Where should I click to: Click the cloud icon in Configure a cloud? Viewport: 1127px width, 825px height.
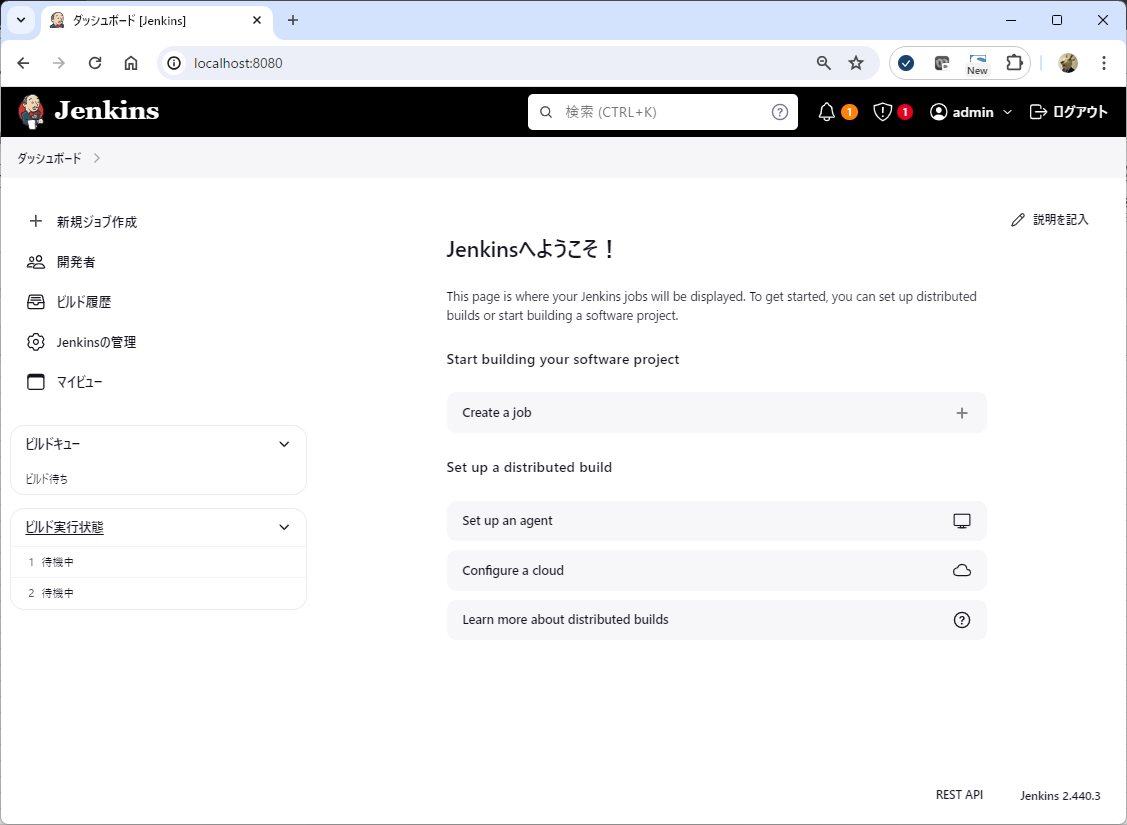(x=962, y=571)
